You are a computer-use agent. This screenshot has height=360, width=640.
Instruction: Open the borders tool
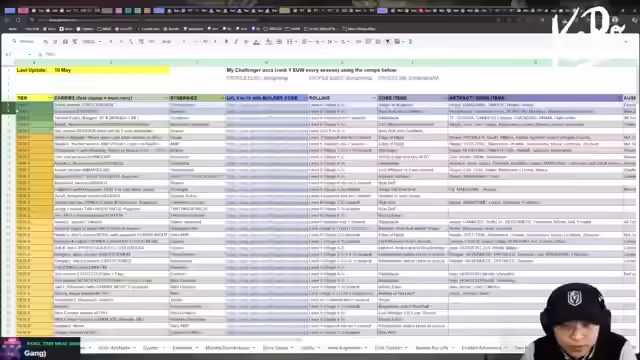(x=280, y=42)
